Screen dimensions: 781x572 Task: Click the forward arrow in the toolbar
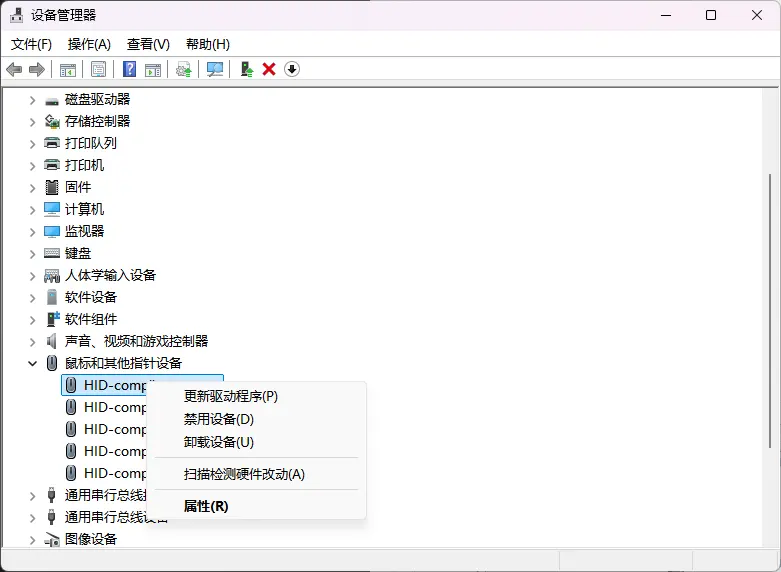[37, 69]
